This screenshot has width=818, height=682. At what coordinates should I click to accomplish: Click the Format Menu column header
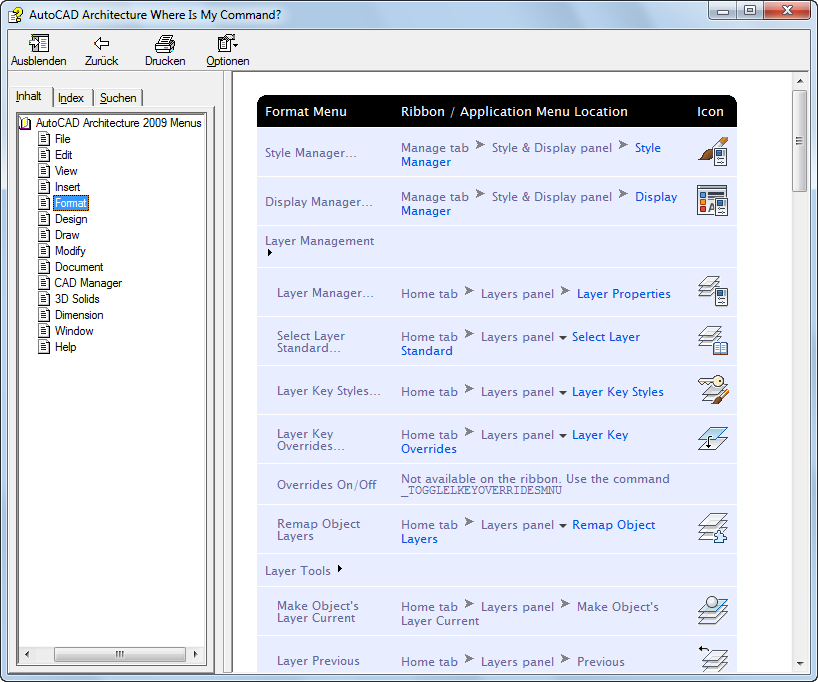[306, 112]
